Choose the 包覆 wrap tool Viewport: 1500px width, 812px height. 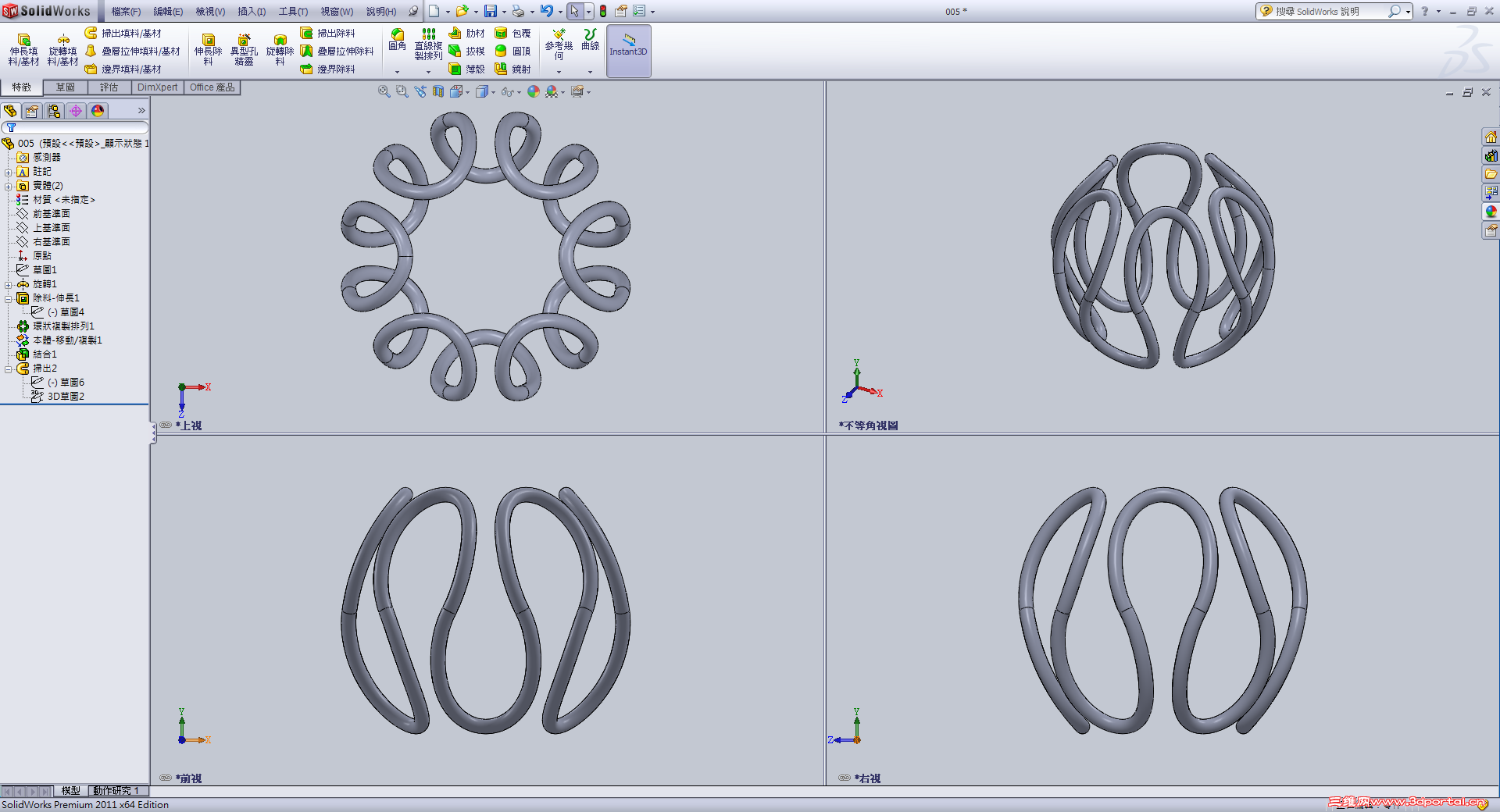(x=512, y=33)
